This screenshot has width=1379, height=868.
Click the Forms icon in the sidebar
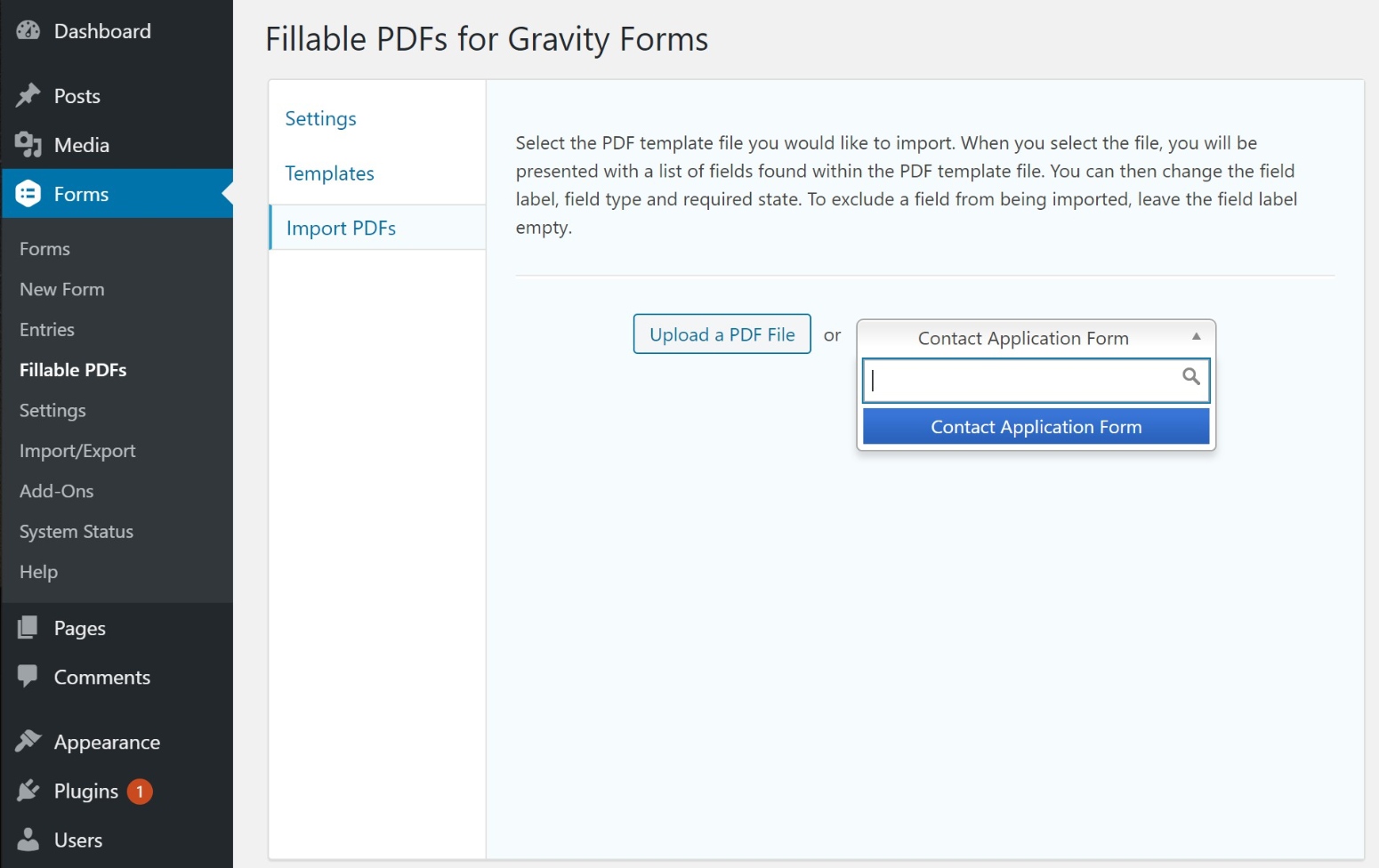click(28, 193)
